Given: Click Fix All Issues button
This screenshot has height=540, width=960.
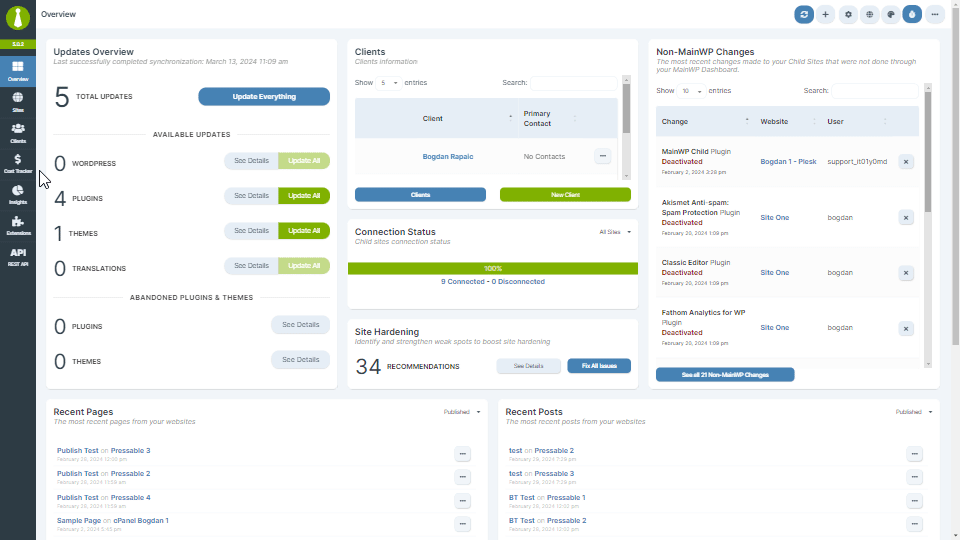Looking at the screenshot, I should [599, 366].
